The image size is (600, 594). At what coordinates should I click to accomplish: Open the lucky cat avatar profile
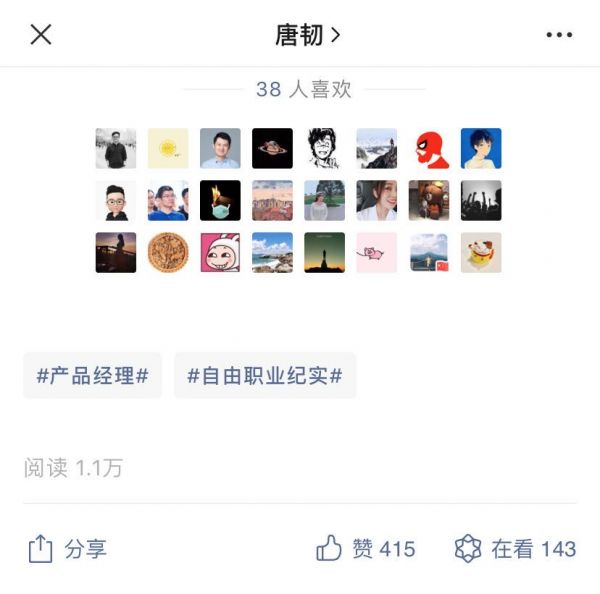tap(481, 253)
